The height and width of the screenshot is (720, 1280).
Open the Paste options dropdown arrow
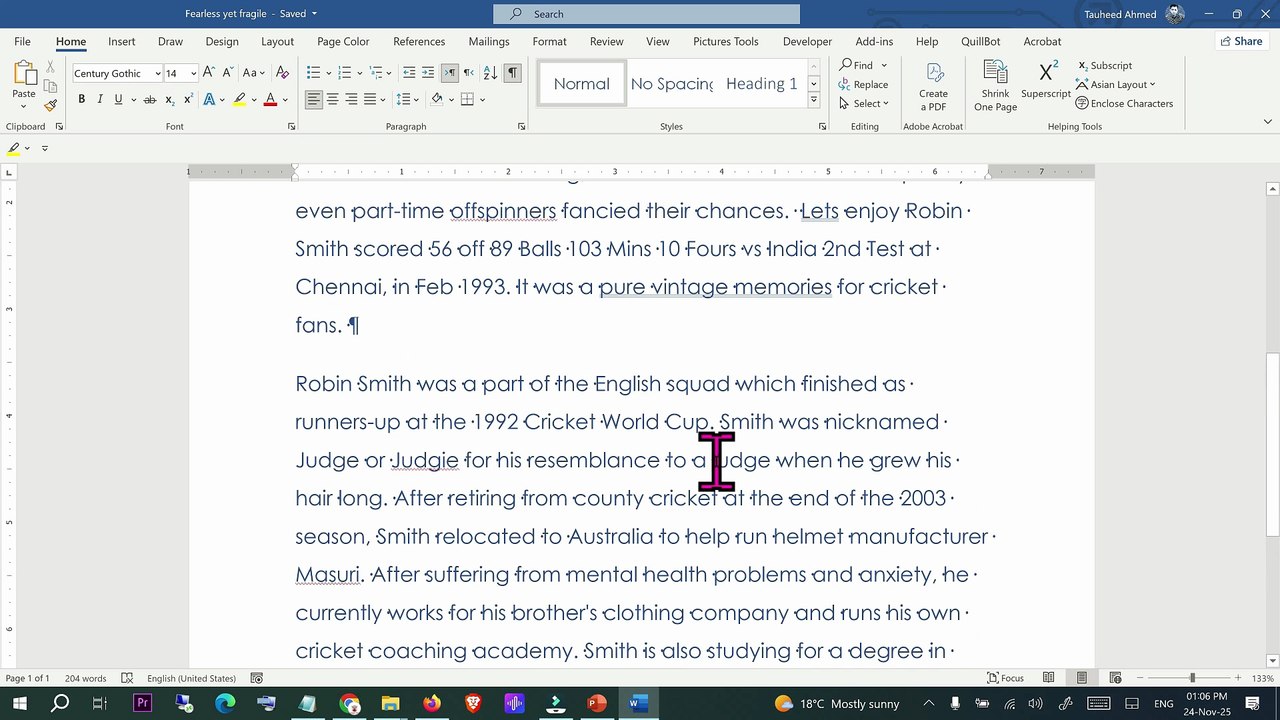point(24,108)
